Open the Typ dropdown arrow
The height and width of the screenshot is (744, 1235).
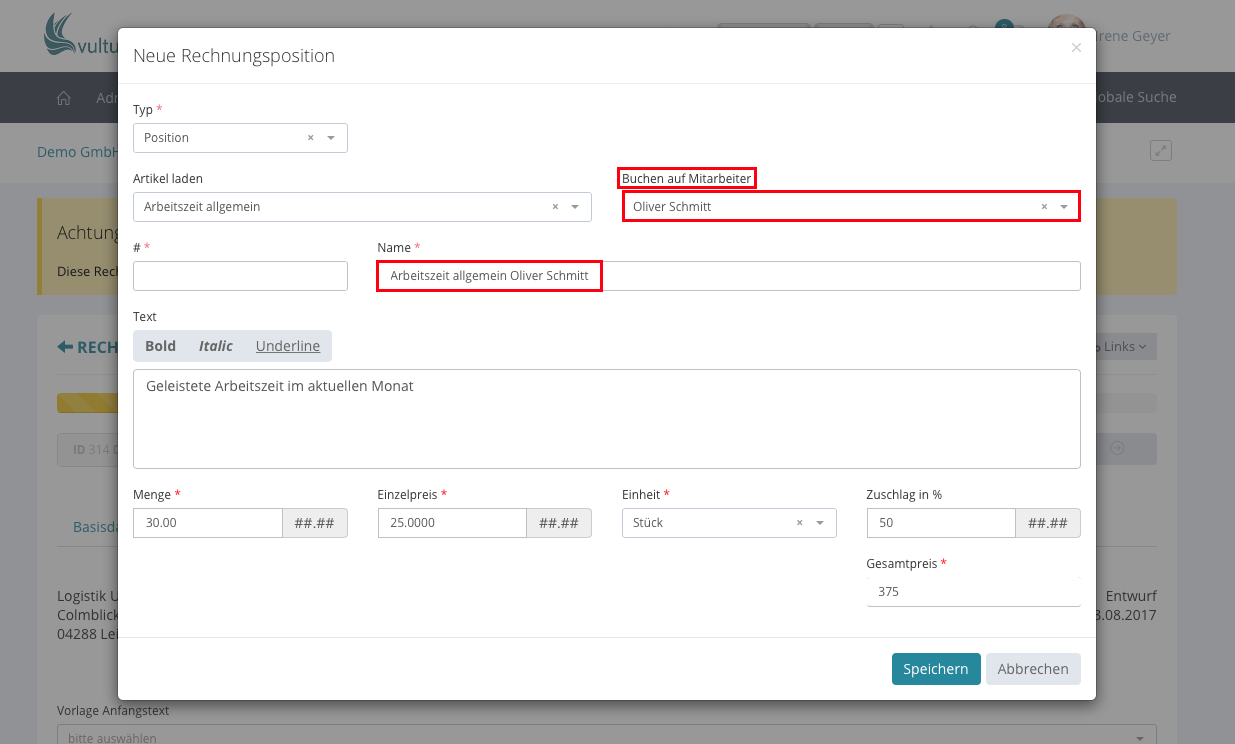[331, 138]
